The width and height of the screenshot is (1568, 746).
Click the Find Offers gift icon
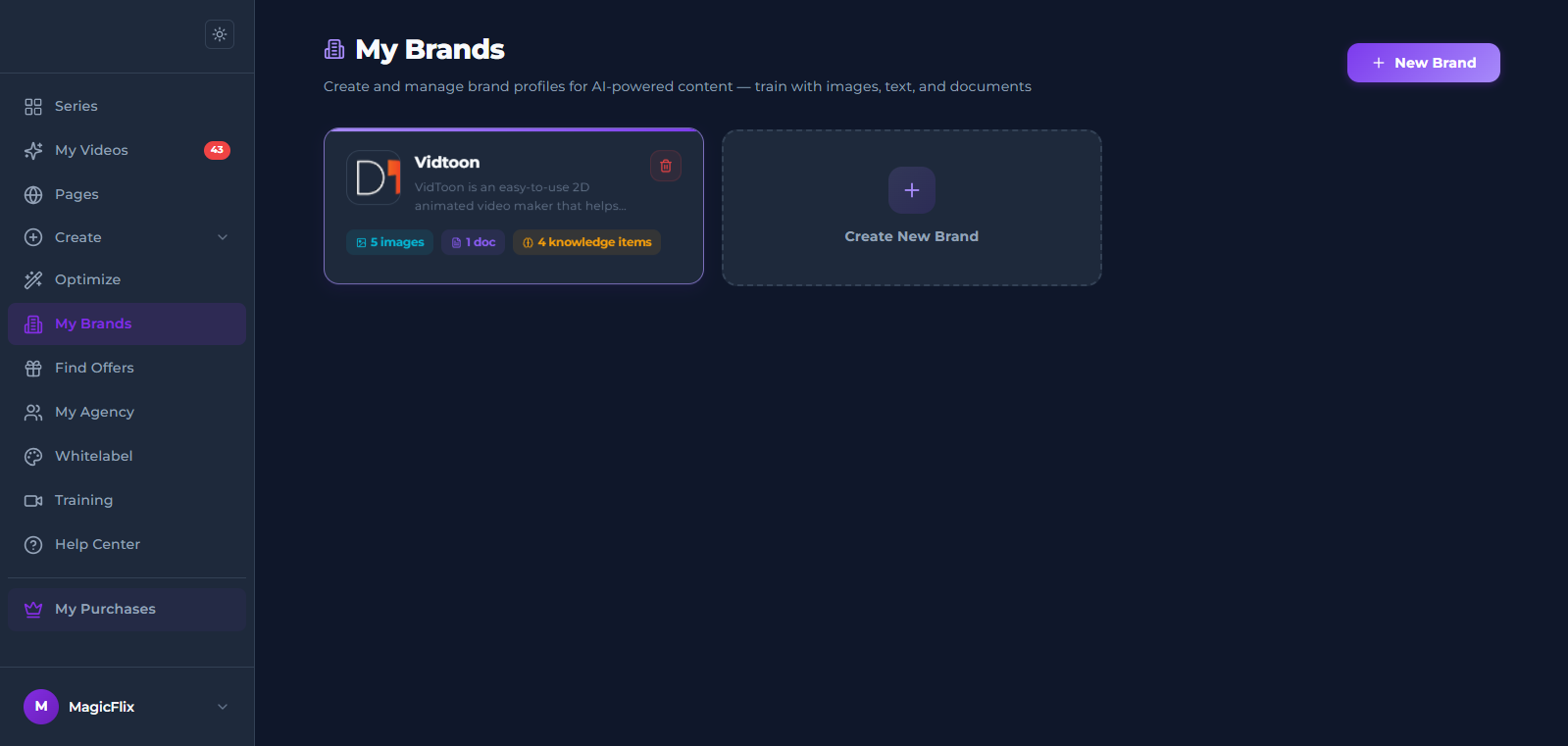tap(33, 368)
